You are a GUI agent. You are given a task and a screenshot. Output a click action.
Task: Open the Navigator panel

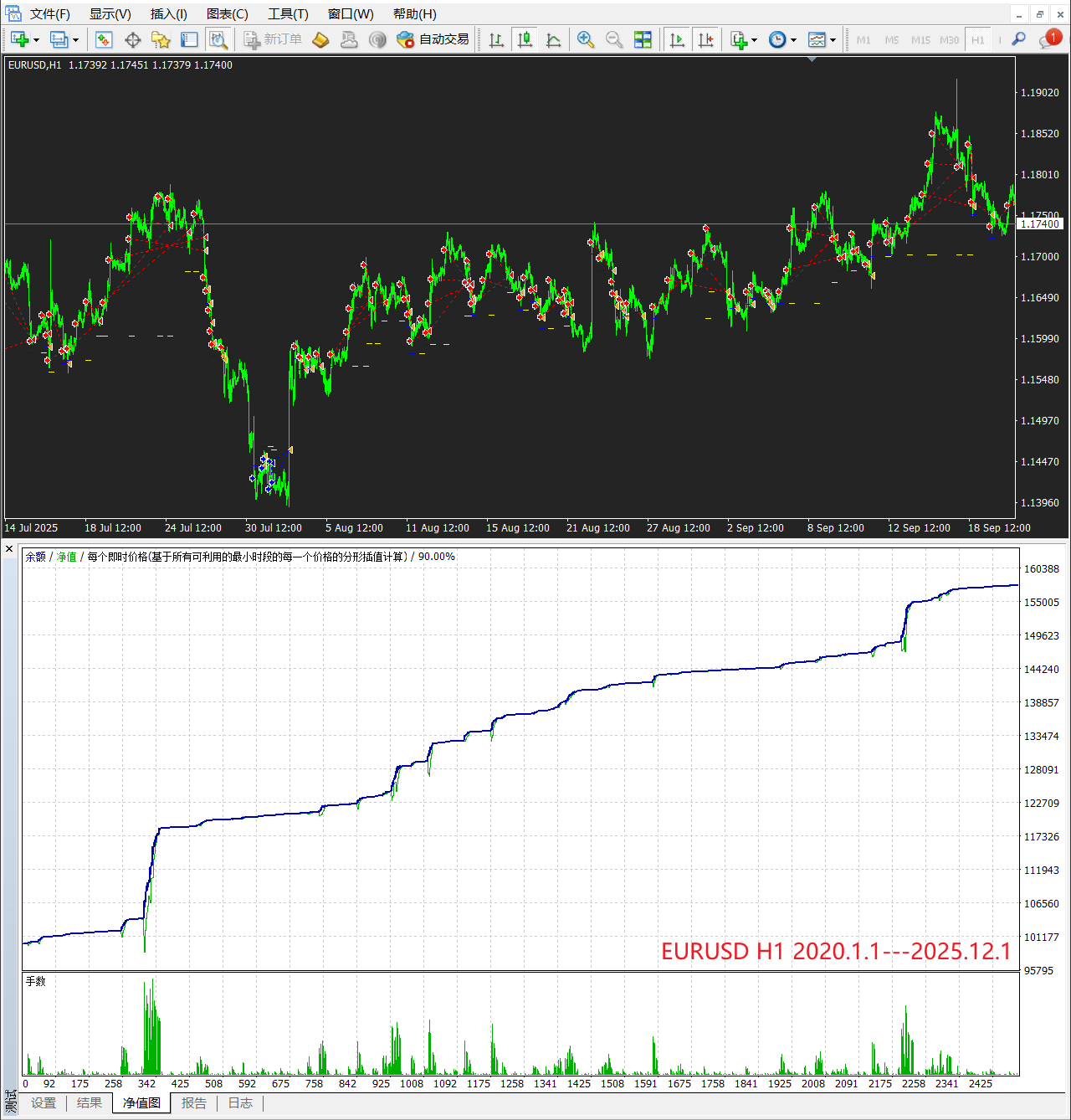(161, 39)
